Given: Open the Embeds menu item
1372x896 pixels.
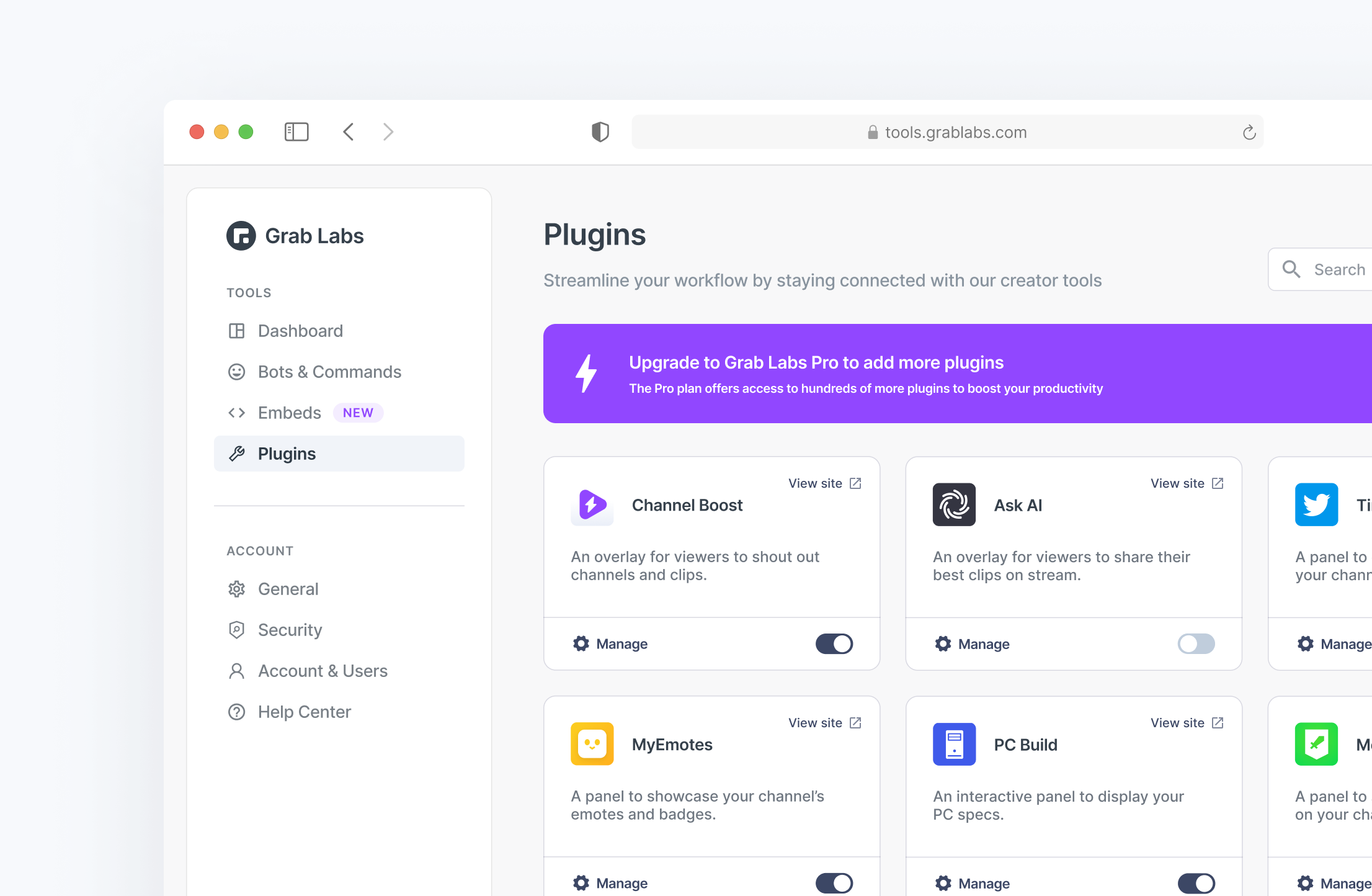Looking at the screenshot, I should point(290,413).
